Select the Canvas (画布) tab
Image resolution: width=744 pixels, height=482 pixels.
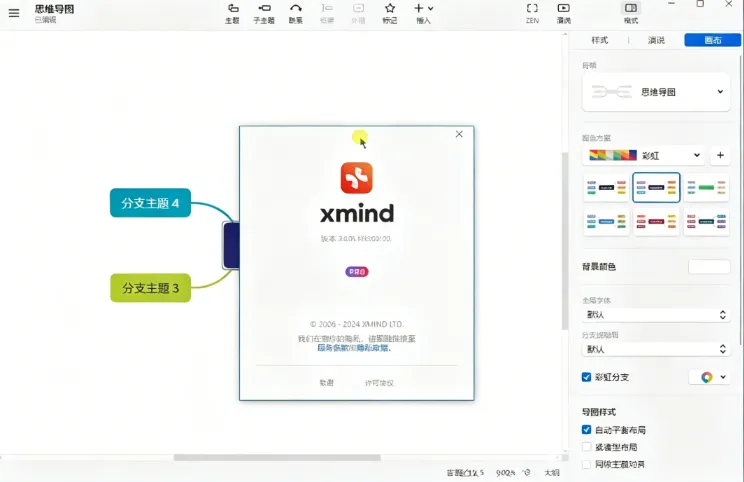point(712,40)
